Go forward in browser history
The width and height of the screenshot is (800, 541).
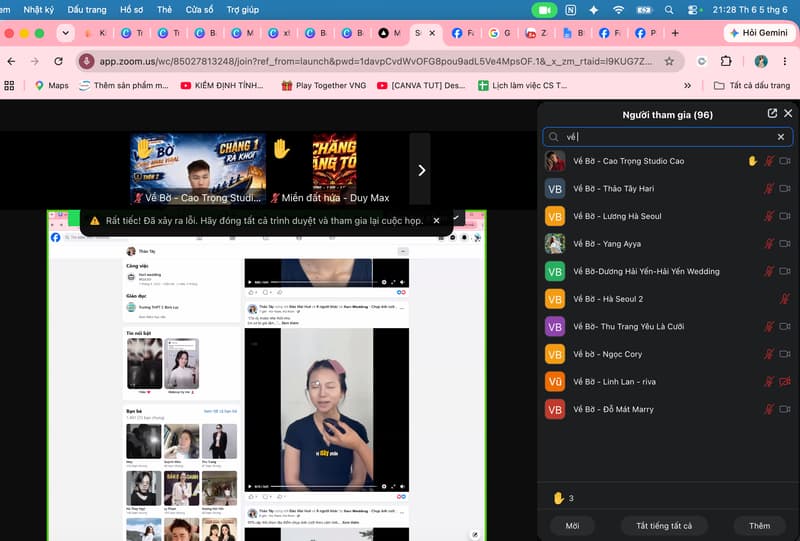tap(35, 61)
